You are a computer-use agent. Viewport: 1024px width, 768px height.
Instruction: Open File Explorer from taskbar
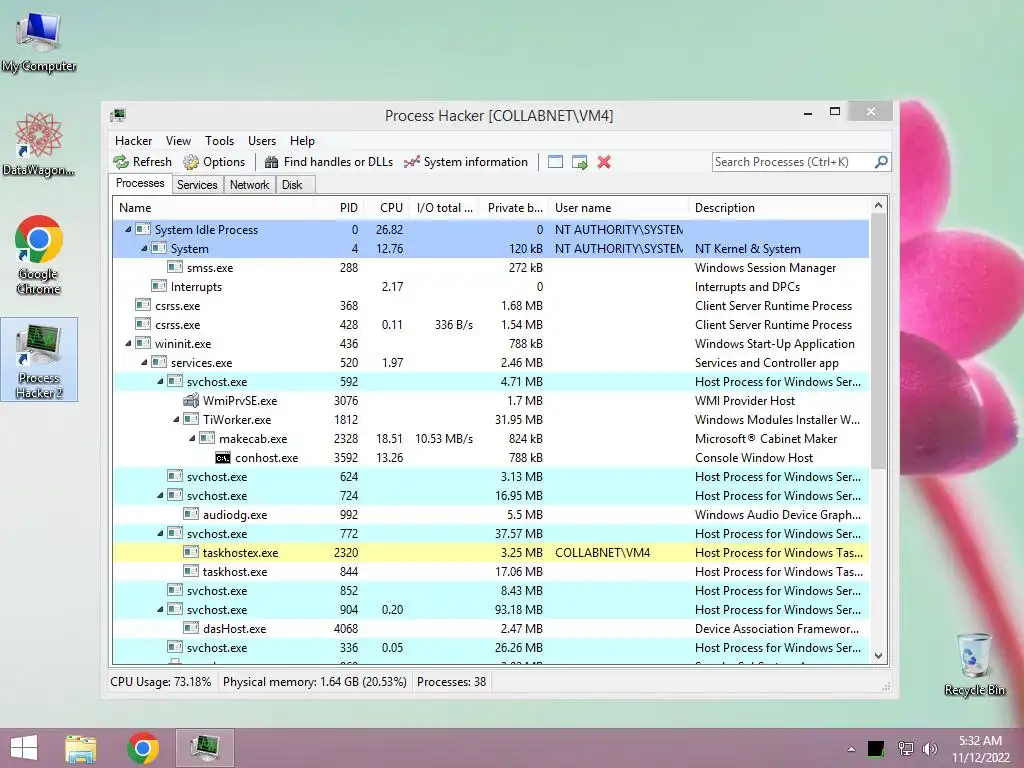click(81, 748)
